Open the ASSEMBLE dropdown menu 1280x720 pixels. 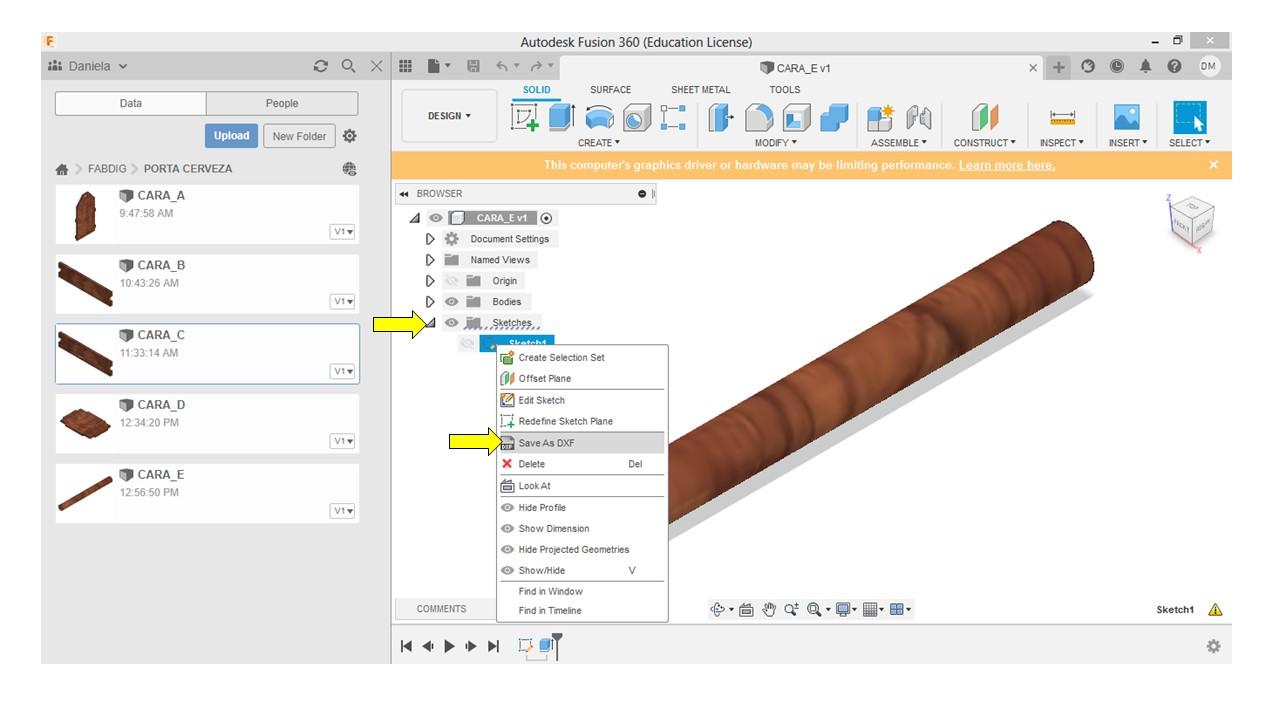click(899, 143)
